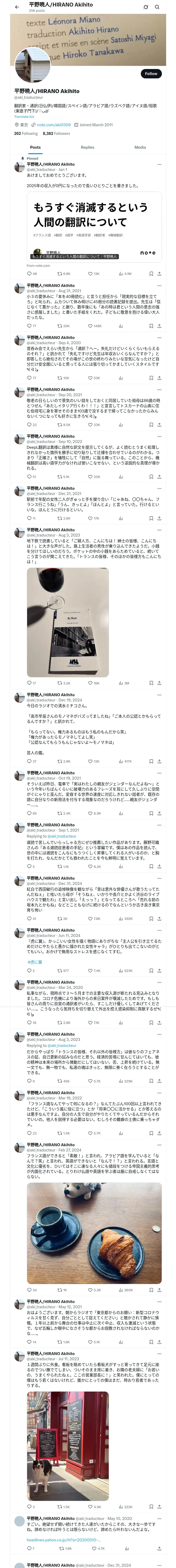Open the note.com/aki0309 profile link
The height and width of the screenshot is (1568, 176).
(x=53, y=125)
